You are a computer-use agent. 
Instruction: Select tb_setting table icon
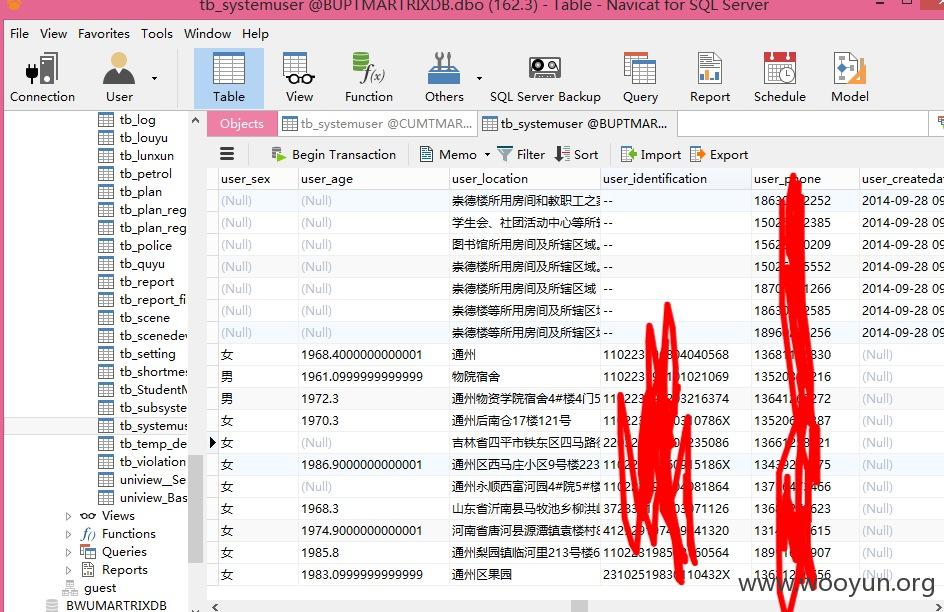(106, 354)
